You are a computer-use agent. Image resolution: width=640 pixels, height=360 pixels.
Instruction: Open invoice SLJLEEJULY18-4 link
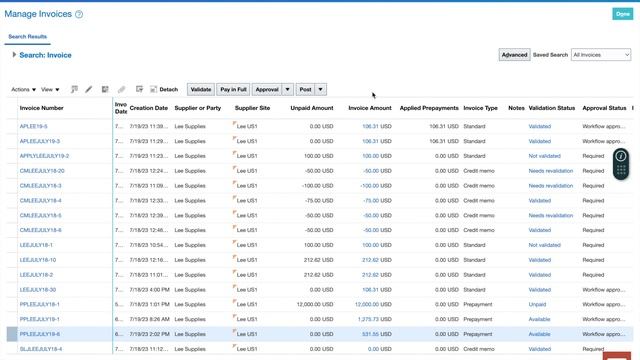tap(41, 349)
